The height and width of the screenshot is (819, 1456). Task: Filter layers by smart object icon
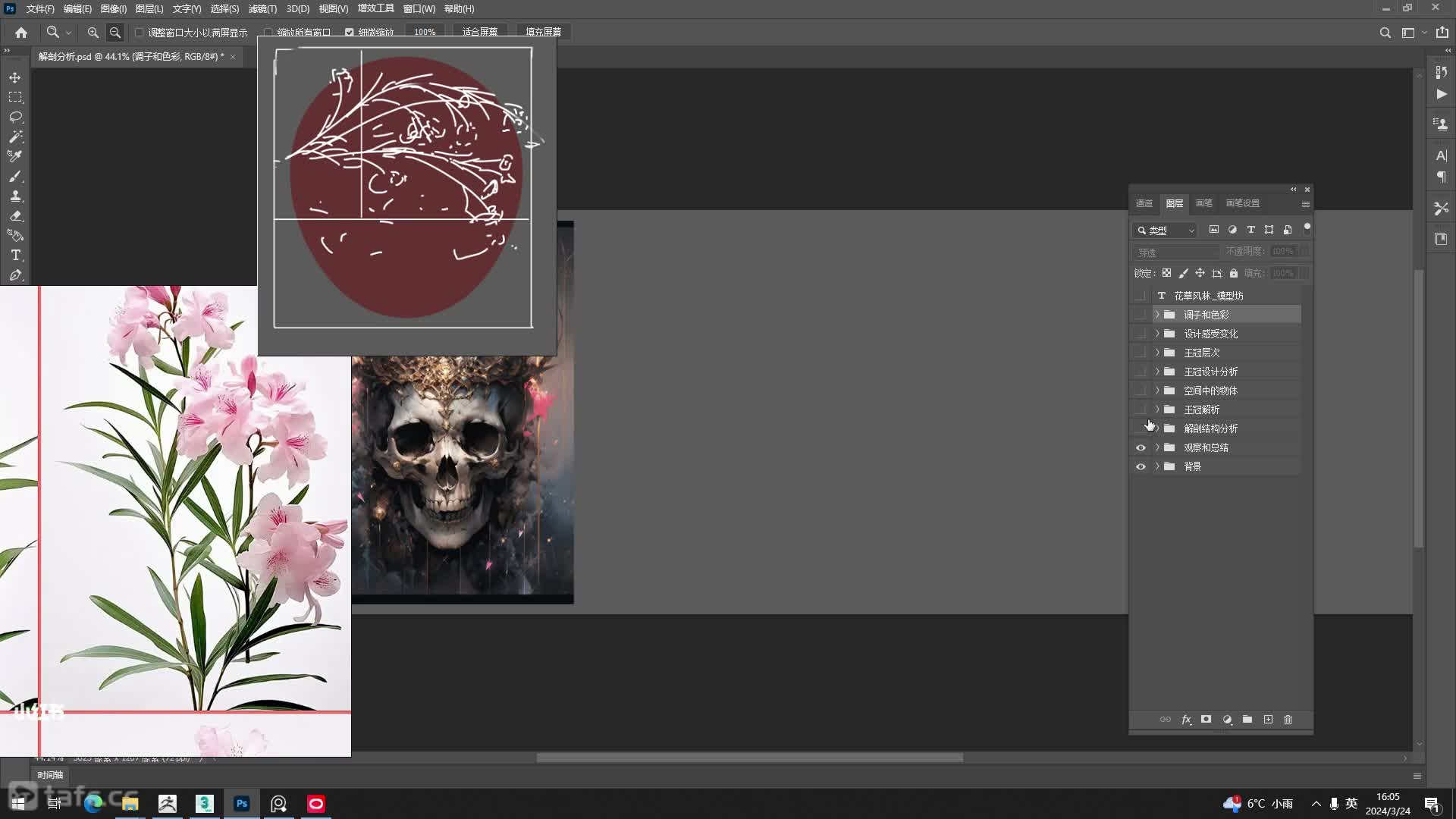(1288, 230)
